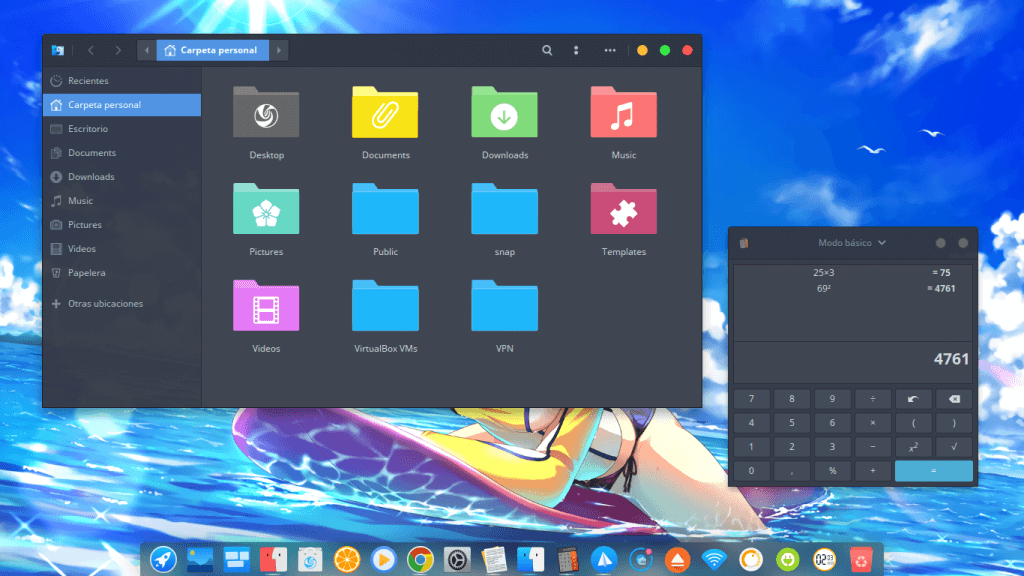Open the Wi-Fi icon in dock
Viewport: 1024px width, 576px height.
(714, 560)
